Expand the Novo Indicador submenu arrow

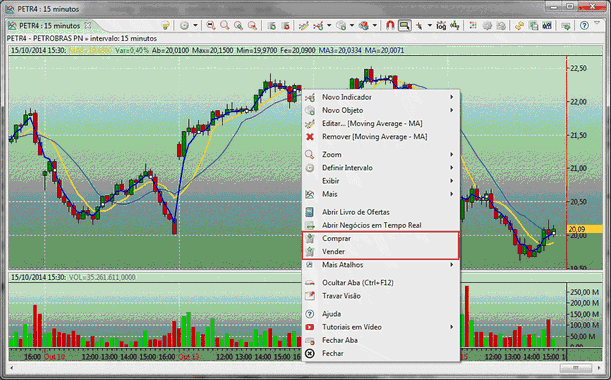(x=452, y=97)
